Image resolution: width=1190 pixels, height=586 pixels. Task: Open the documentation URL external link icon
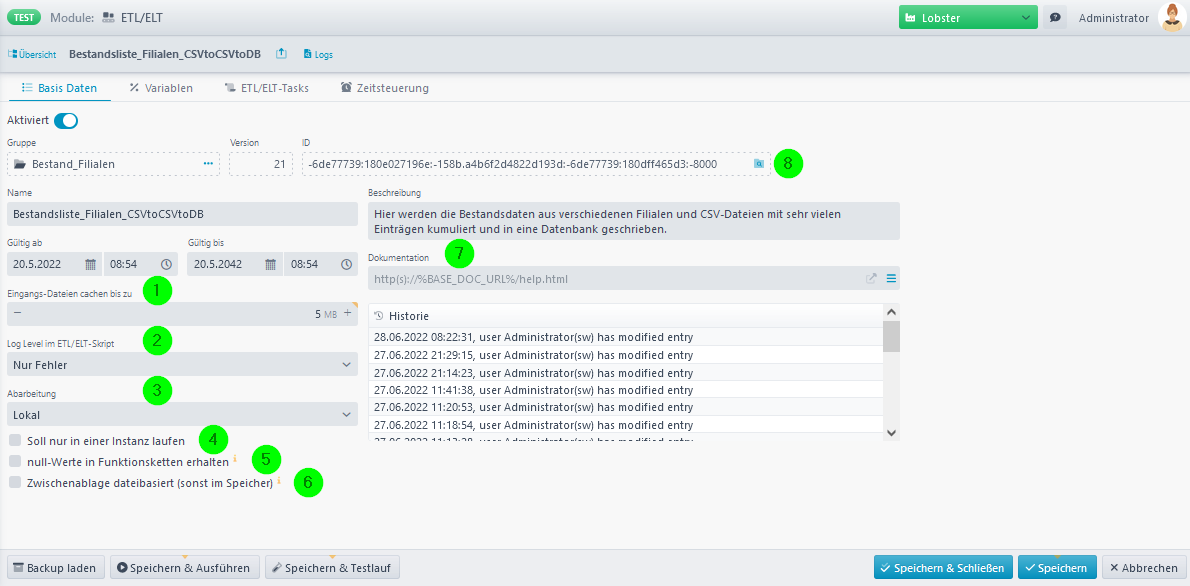pyautogui.click(x=871, y=279)
